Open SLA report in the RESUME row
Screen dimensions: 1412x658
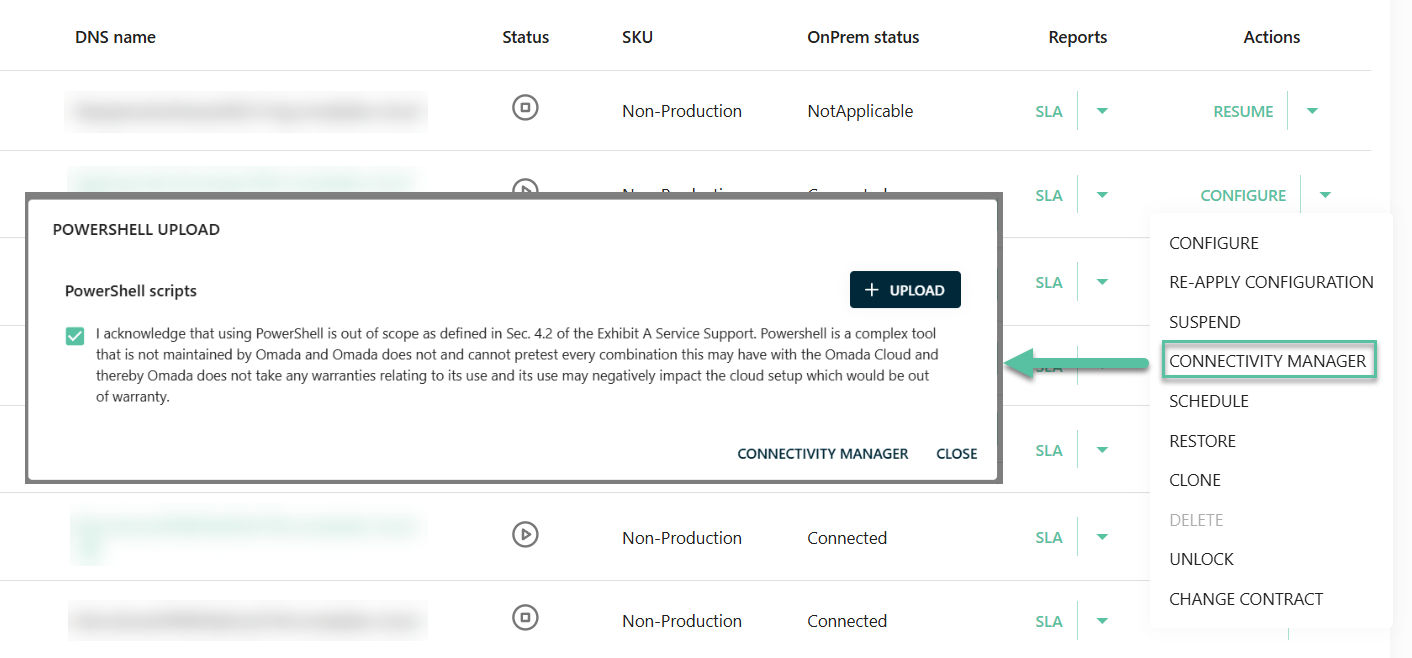[x=1049, y=111]
